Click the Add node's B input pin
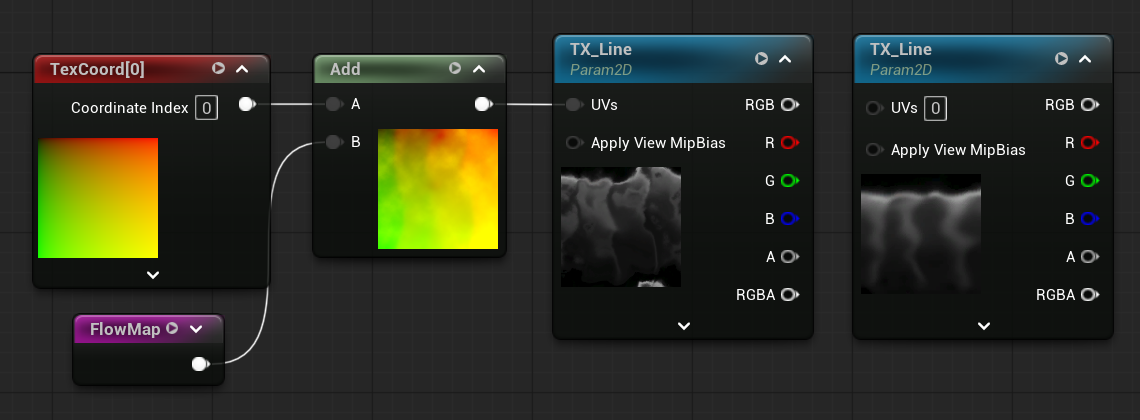This screenshot has height=420, width=1140. 333,142
